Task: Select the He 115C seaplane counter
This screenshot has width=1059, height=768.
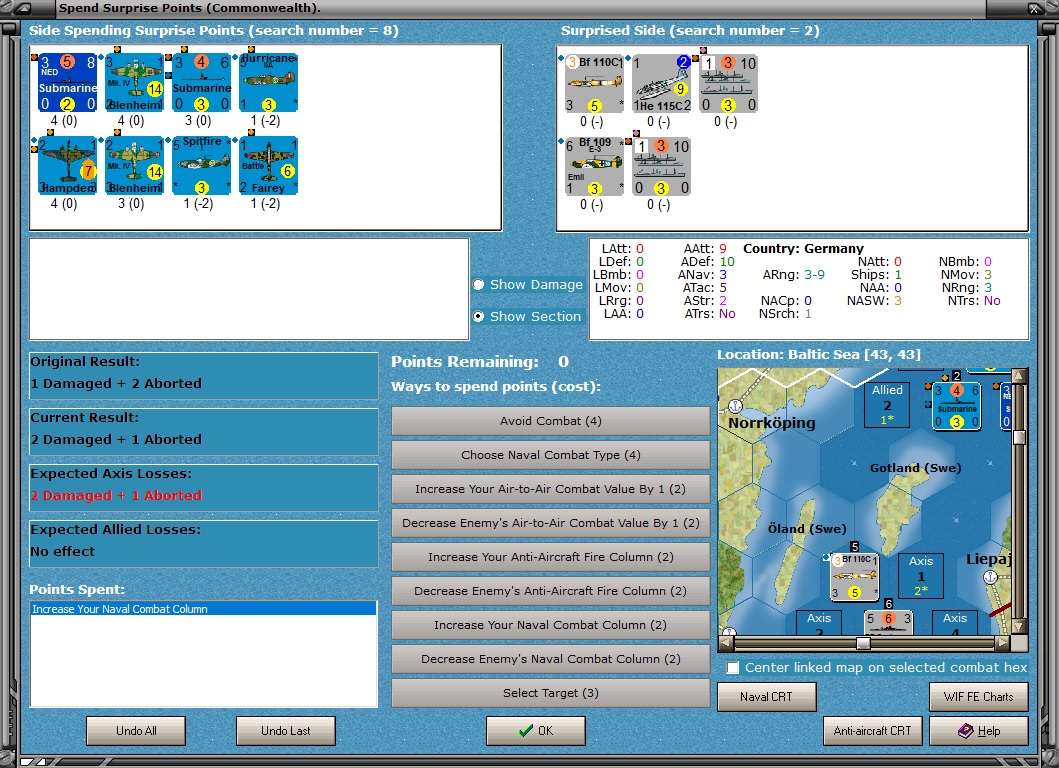Action: point(661,84)
